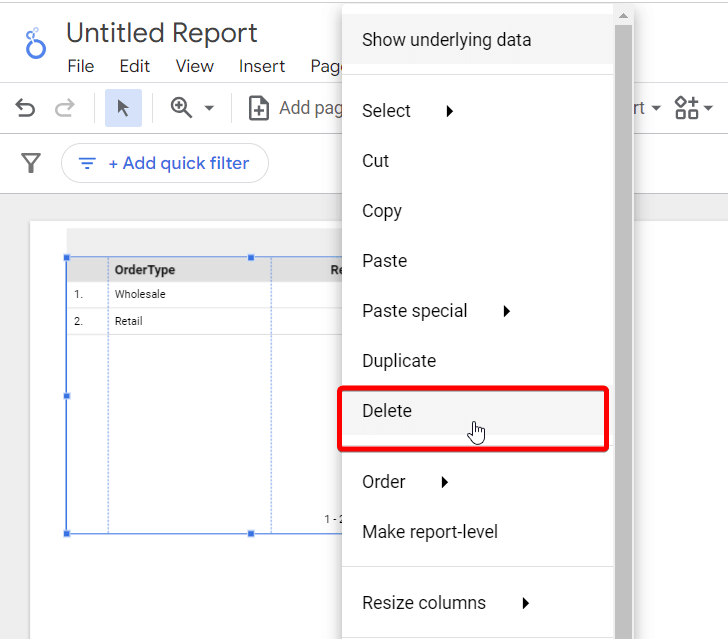Expand the Resize columns submenu
The height and width of the screenshot is (639, 728).
point(478,603)
